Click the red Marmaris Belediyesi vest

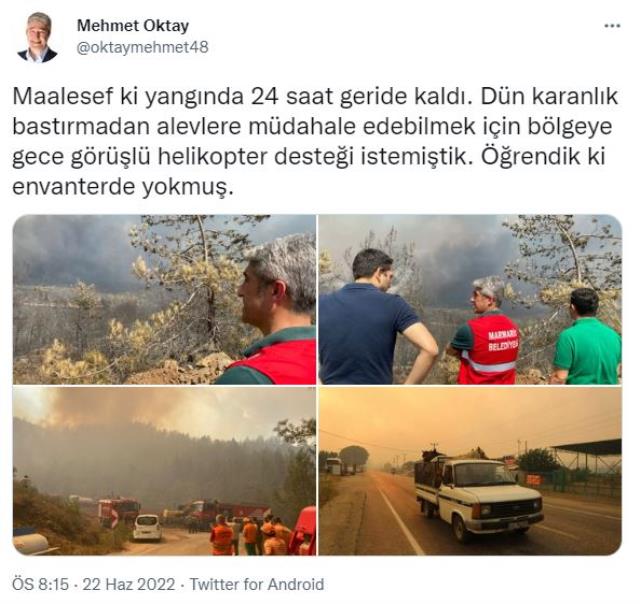point(489,349)
